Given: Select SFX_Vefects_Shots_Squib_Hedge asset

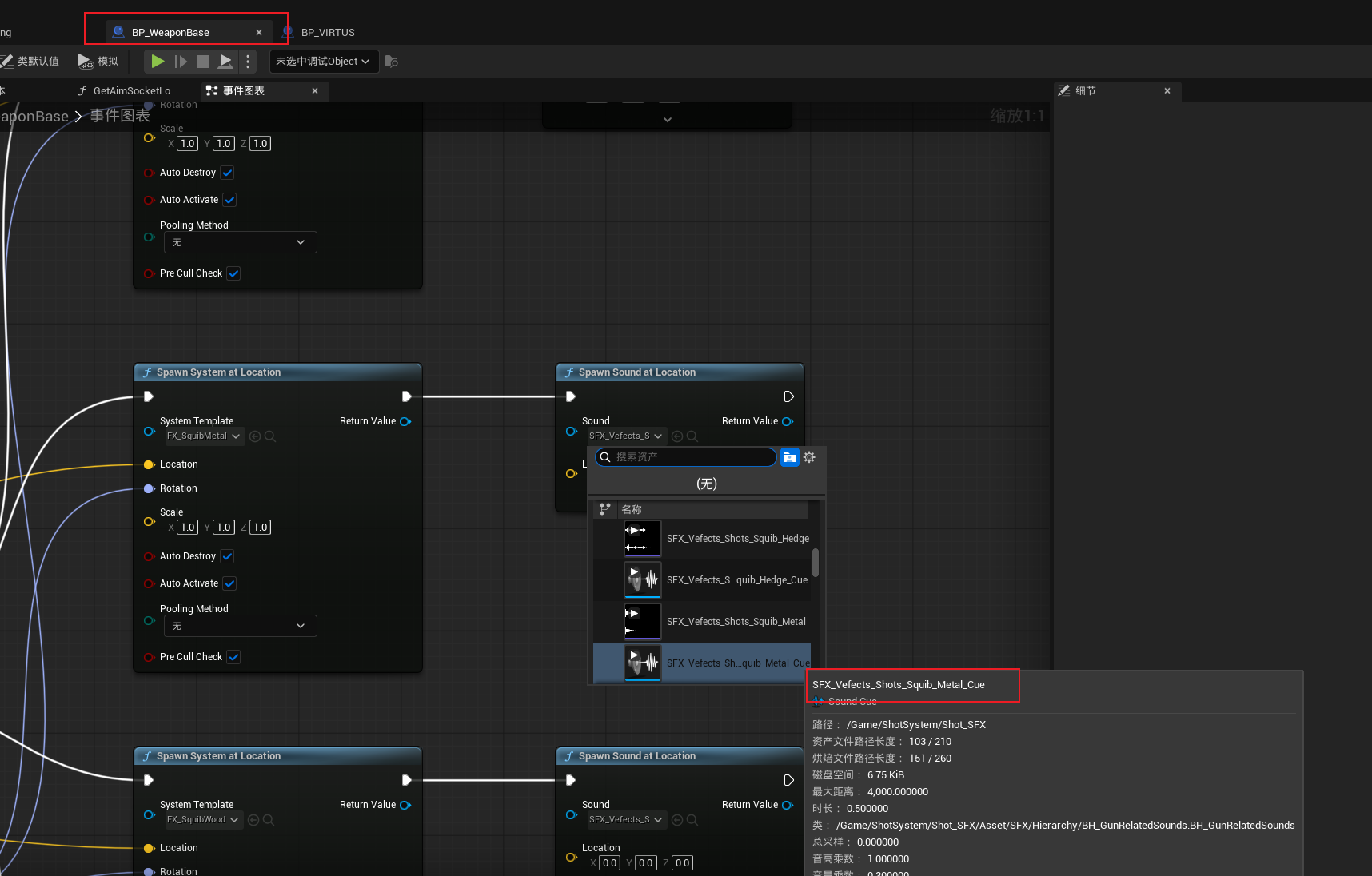Looking at the screenshot, I should click(702, 539).
